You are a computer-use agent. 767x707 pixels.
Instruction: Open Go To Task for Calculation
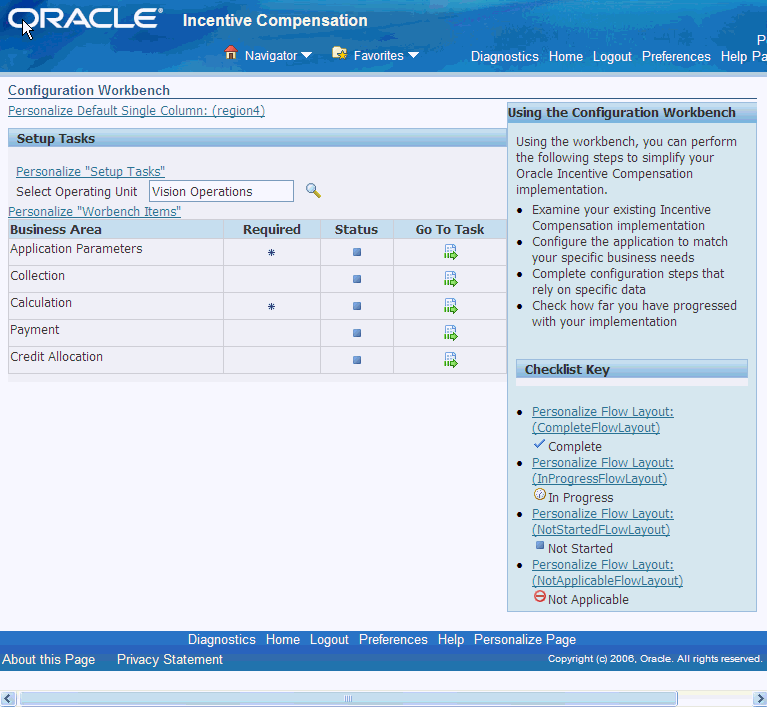click(451, 306)
